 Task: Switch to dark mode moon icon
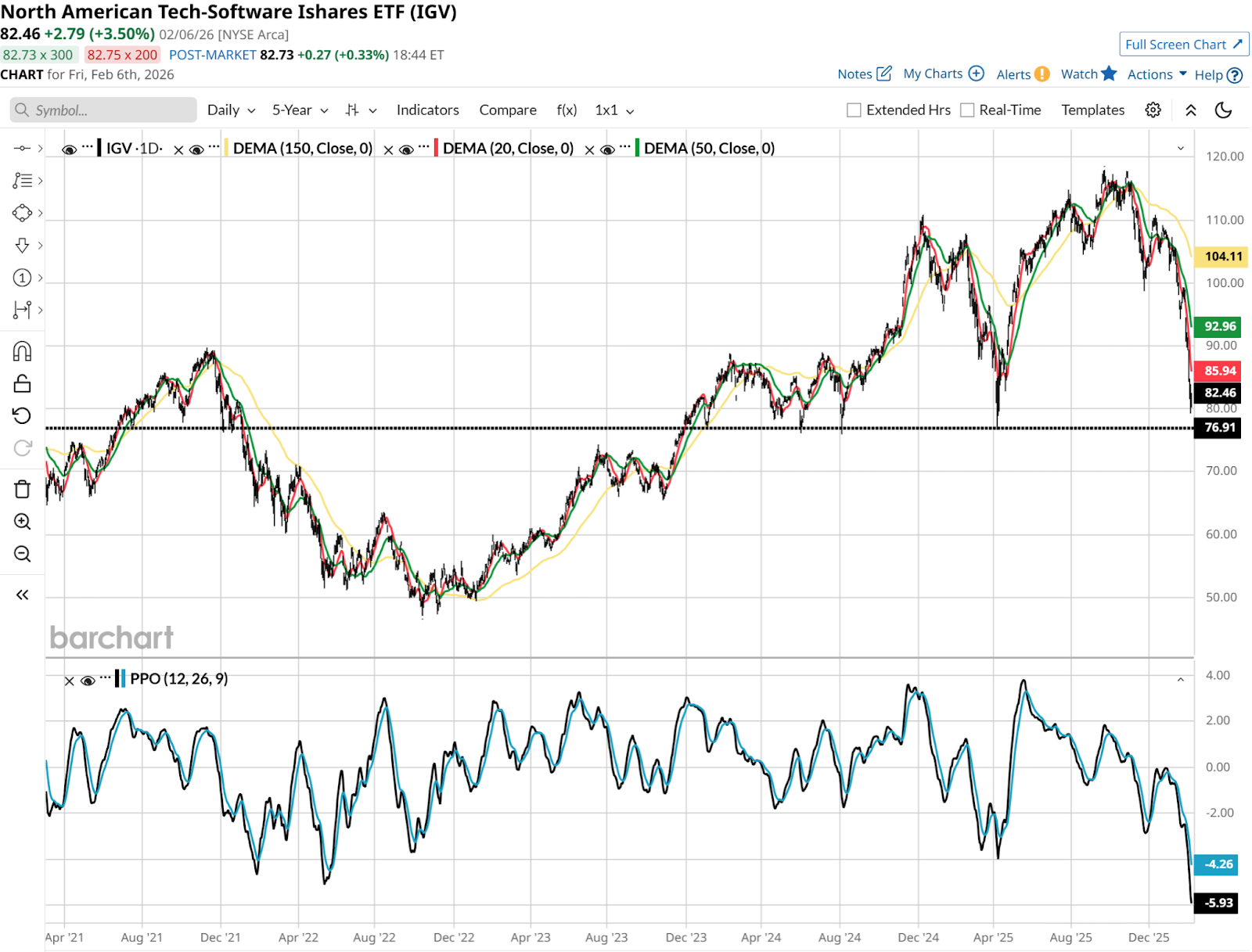click(1223, 110)
